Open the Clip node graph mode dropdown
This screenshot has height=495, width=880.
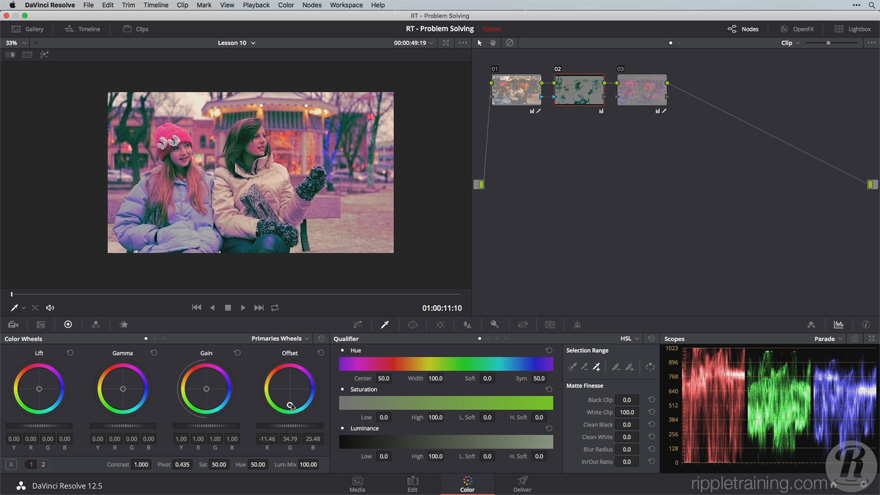coord(790,43)
